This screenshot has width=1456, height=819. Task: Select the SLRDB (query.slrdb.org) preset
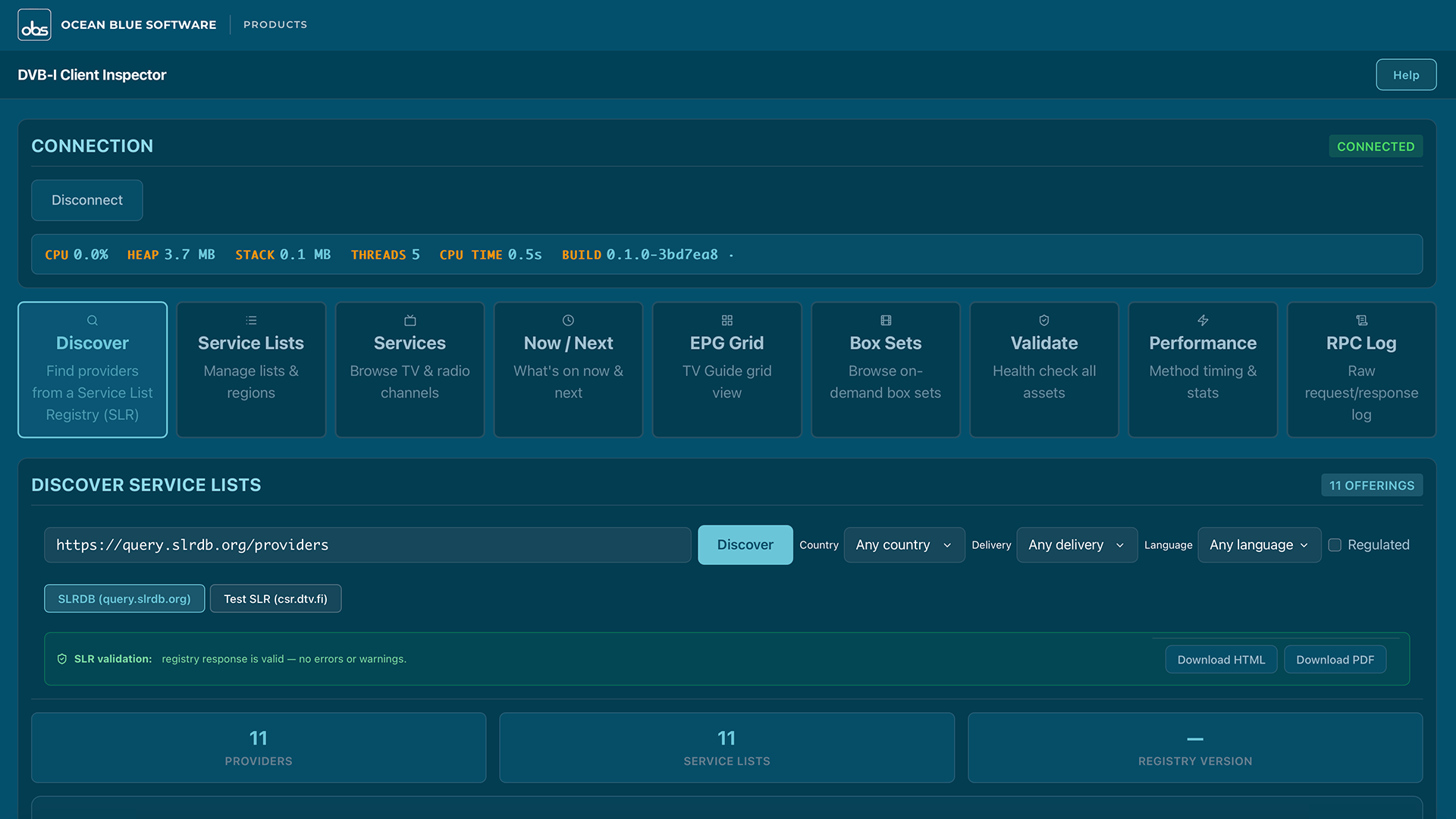point(124,599)
